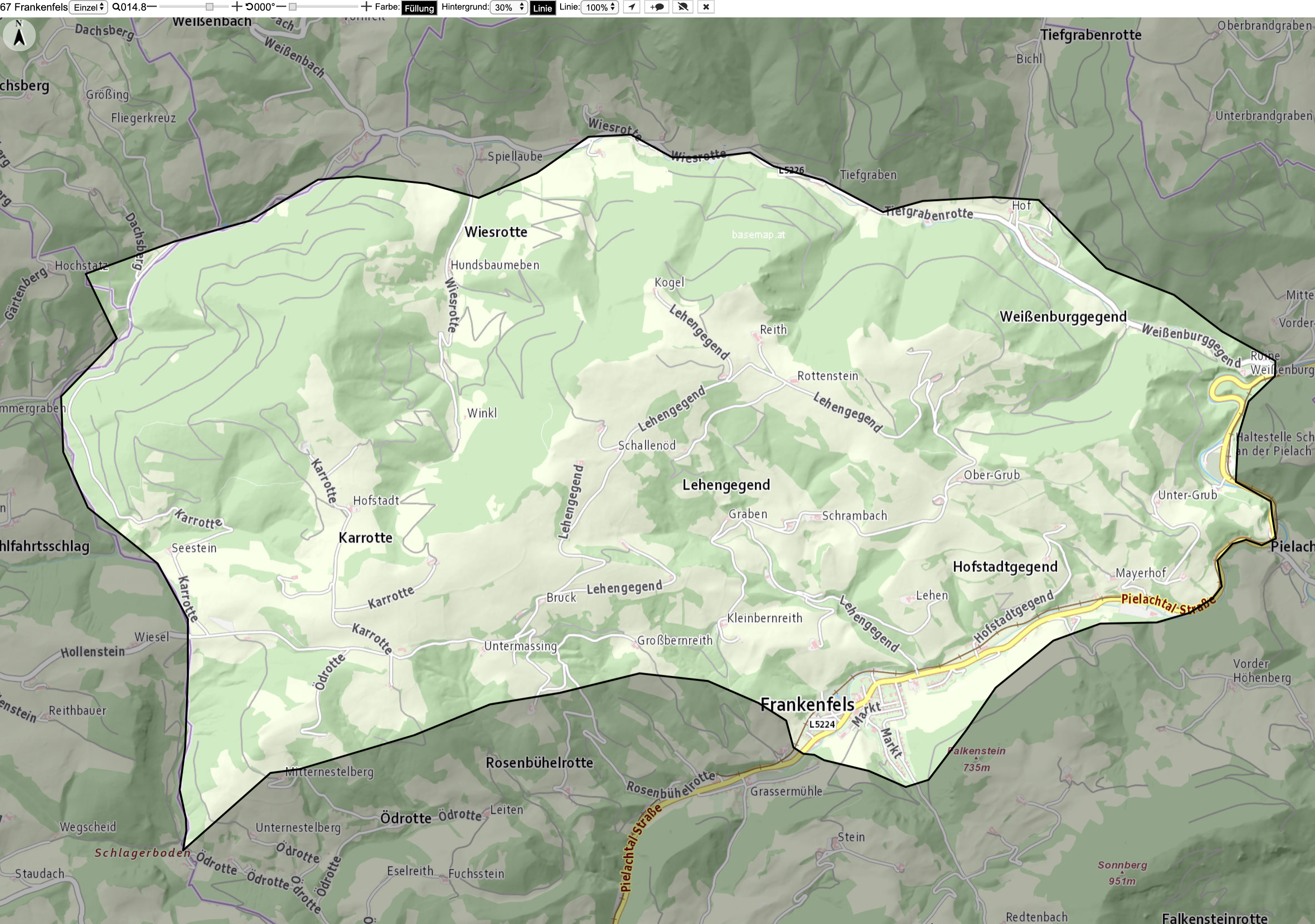Click the rotation slider handle
Image resolution: width=1315 pixels, height=924 pixels.
[293, 7]
